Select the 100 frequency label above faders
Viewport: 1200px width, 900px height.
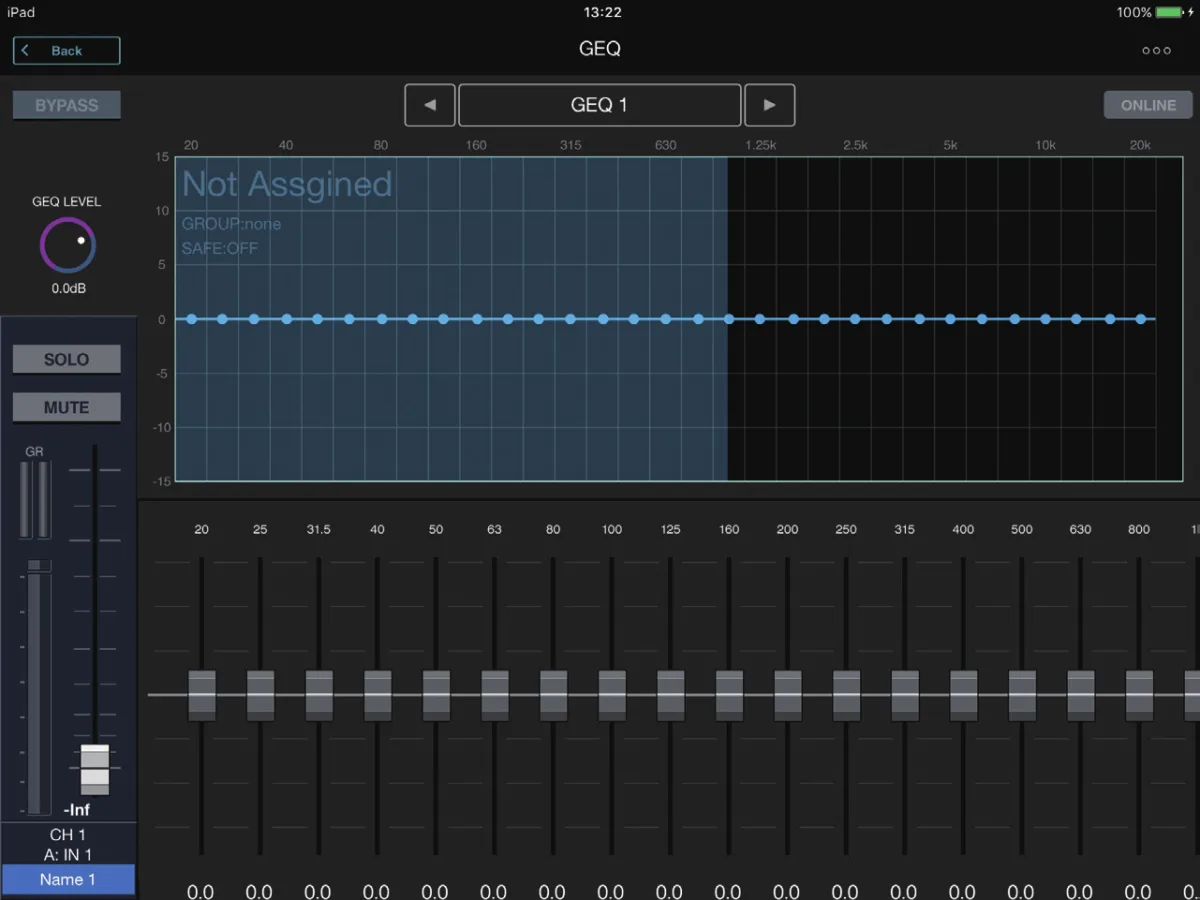tap(612, 529)
